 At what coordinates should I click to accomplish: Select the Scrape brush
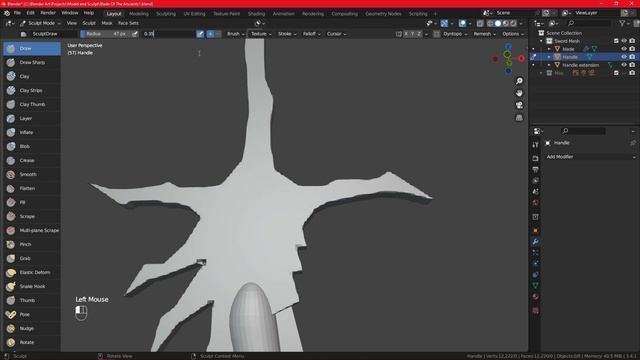pos(32,216)
